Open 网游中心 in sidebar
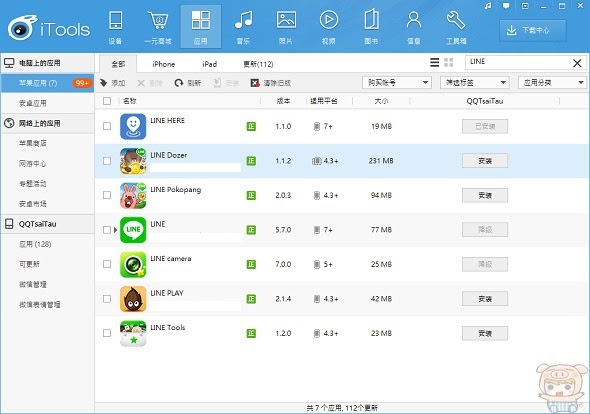Viewport: 590px width, 414px height. 33,164
